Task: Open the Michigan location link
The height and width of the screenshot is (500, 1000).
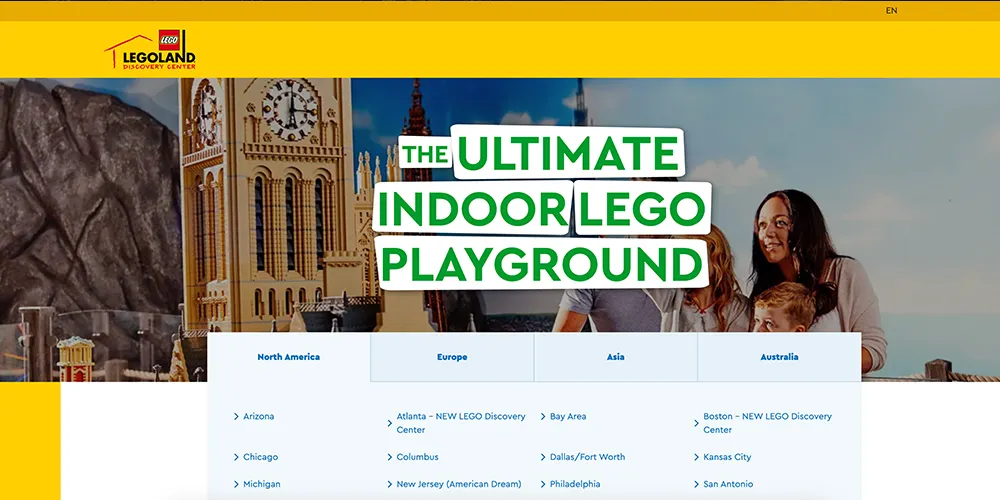Action: coord(261,484)
